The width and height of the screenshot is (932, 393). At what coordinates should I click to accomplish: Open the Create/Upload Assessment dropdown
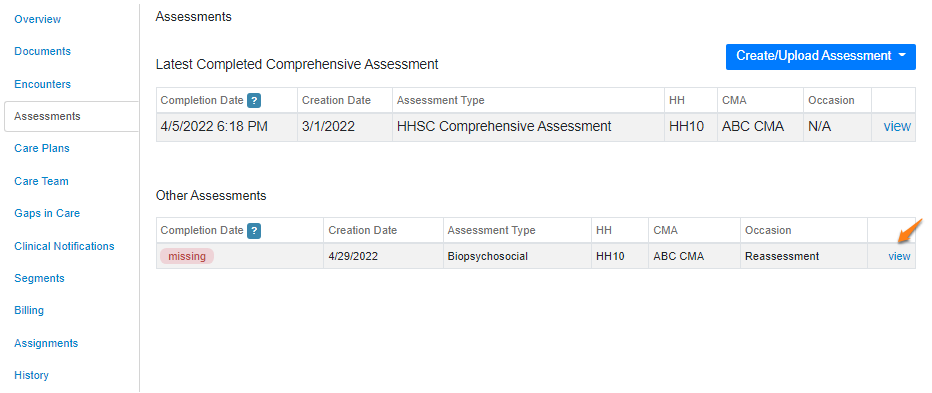click(820, 56)
